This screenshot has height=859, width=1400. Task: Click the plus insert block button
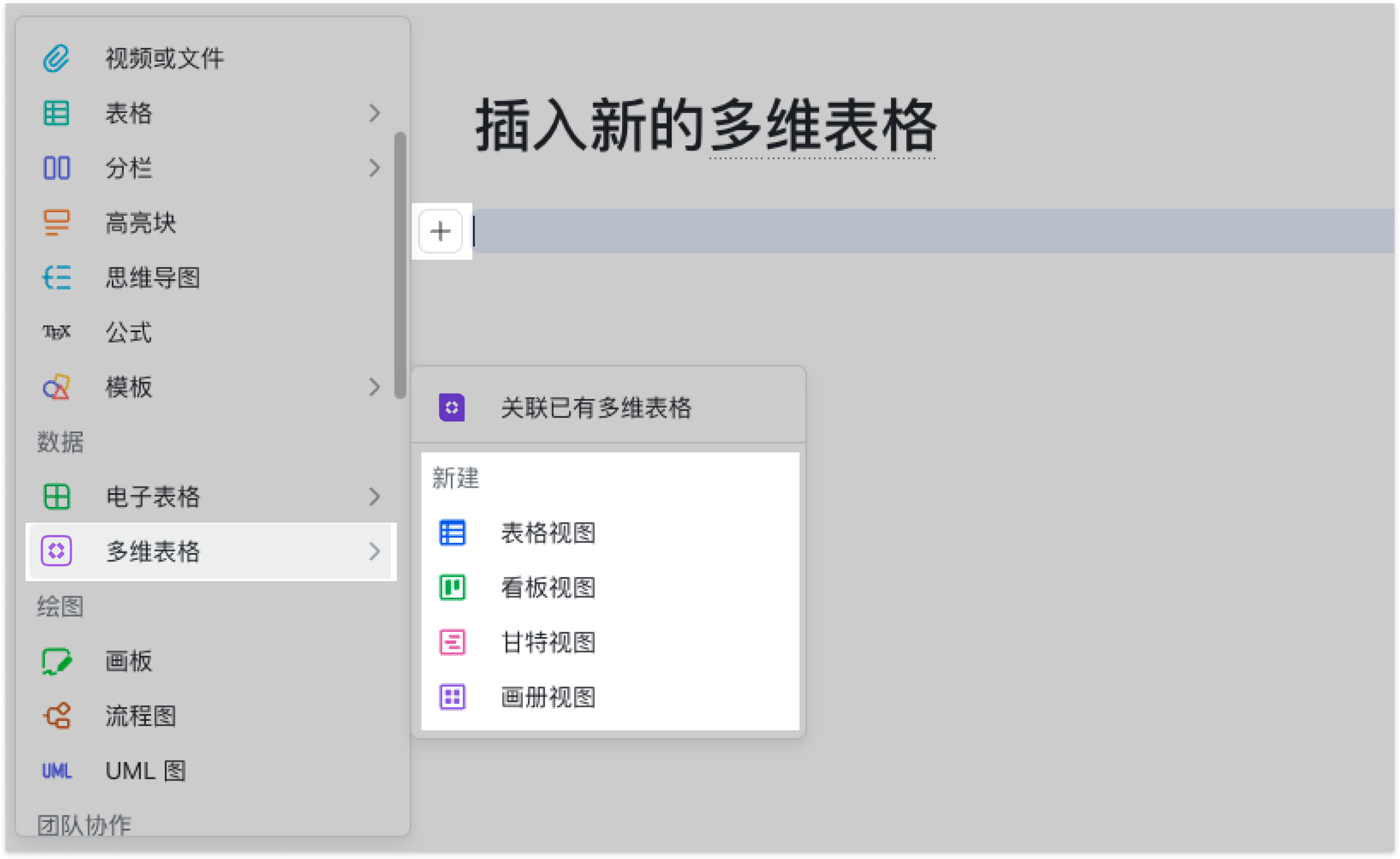[440, 231]
